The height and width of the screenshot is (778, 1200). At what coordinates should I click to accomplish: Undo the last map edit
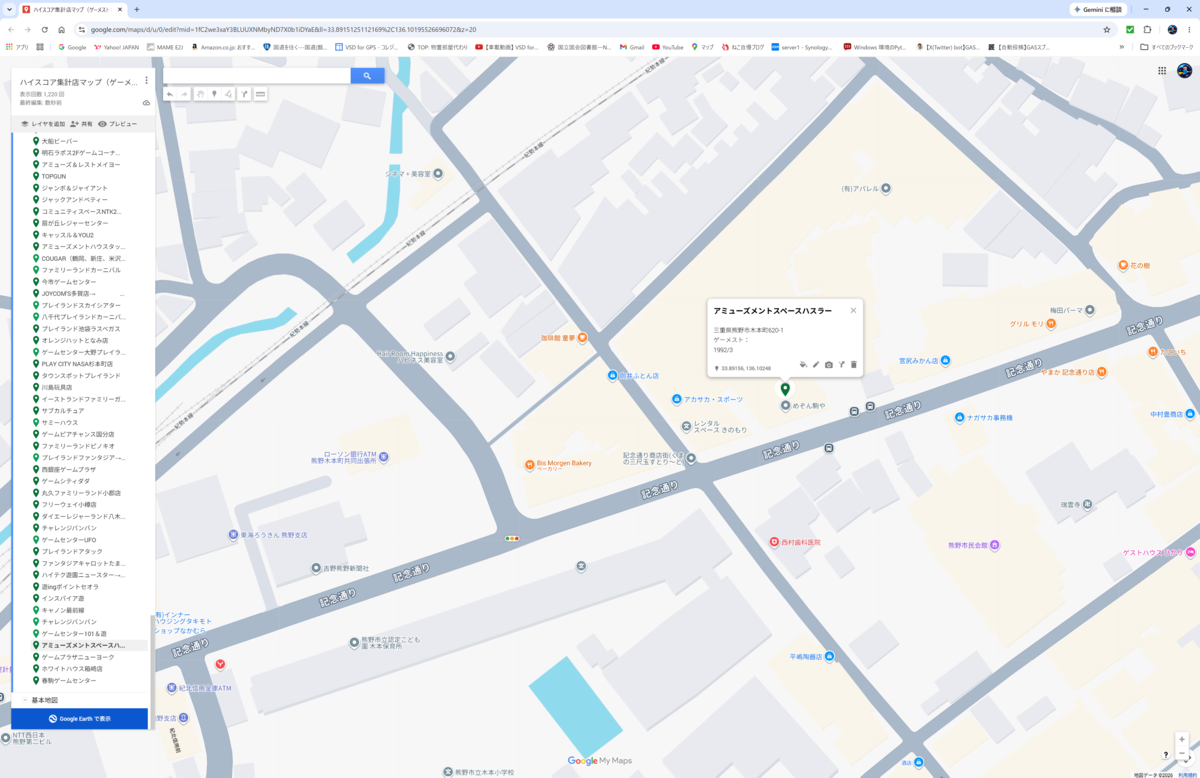170,94
